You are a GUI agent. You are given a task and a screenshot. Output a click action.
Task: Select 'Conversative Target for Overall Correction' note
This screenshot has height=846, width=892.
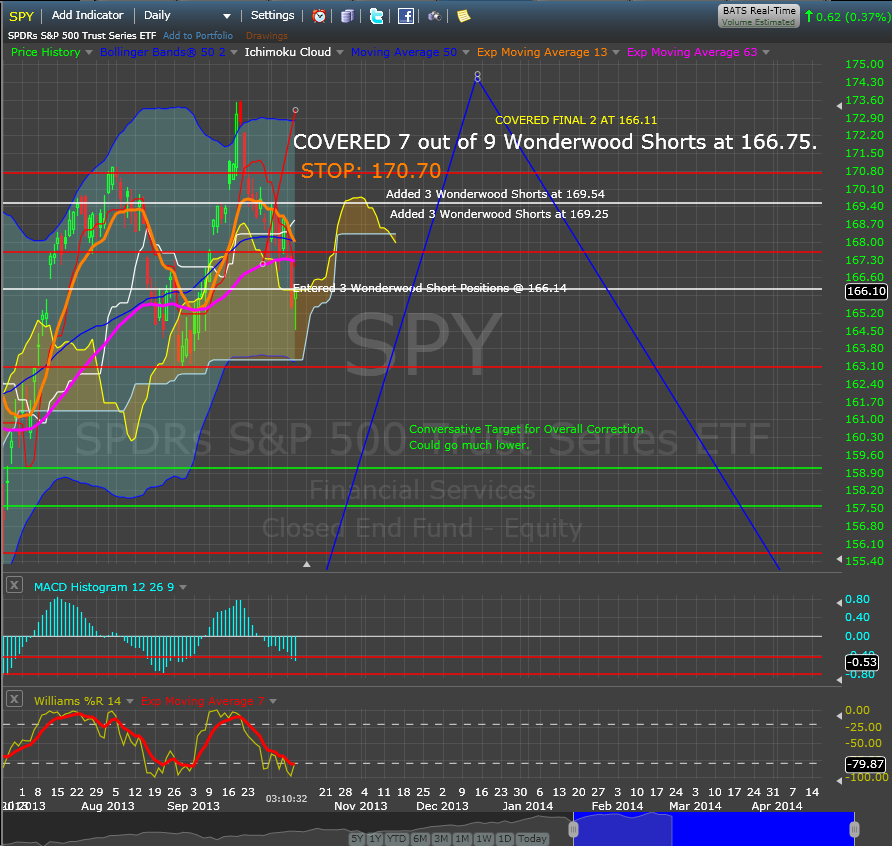click(526, 429)
